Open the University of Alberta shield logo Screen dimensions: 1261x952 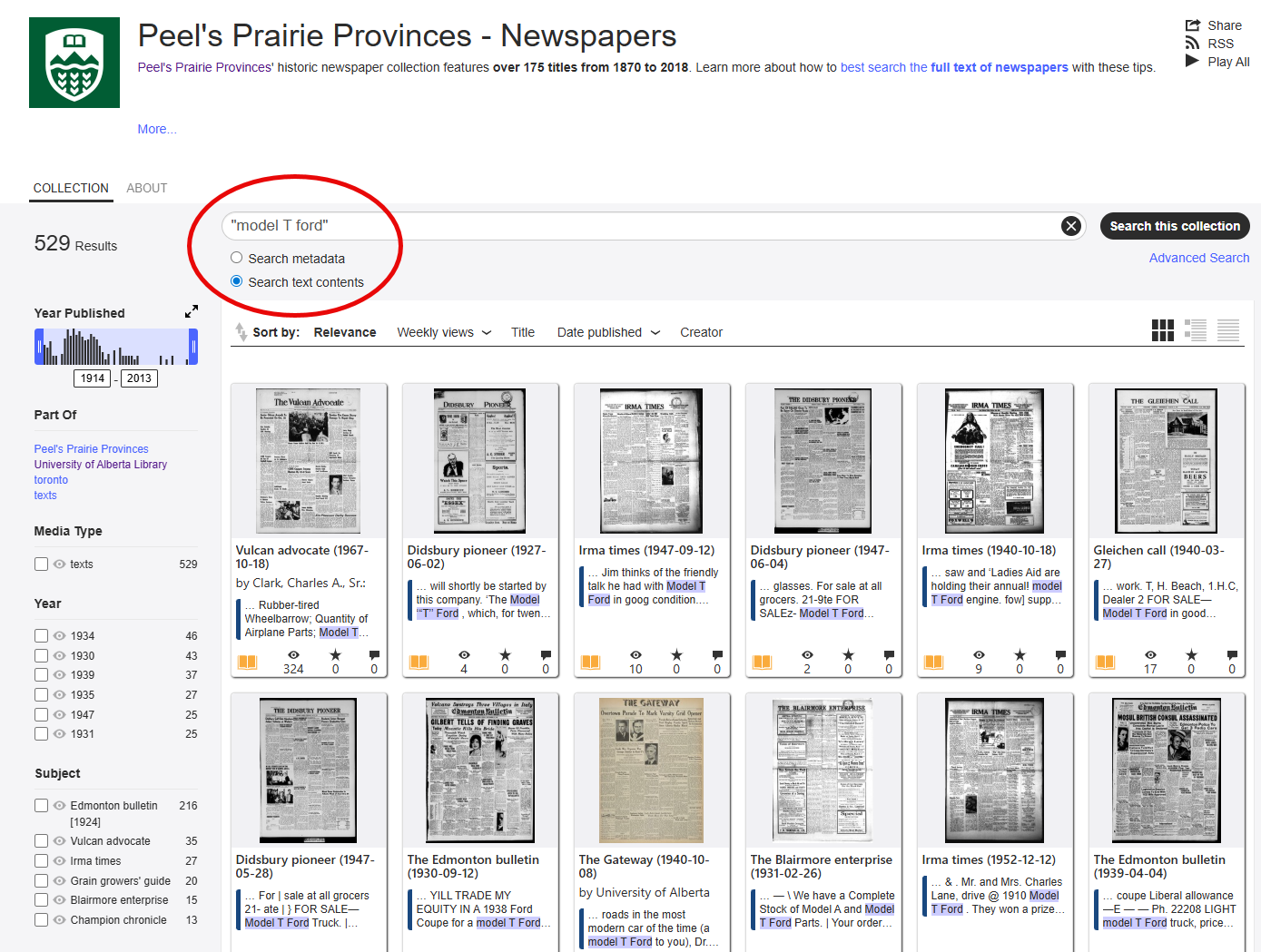[x=74, y=63]
